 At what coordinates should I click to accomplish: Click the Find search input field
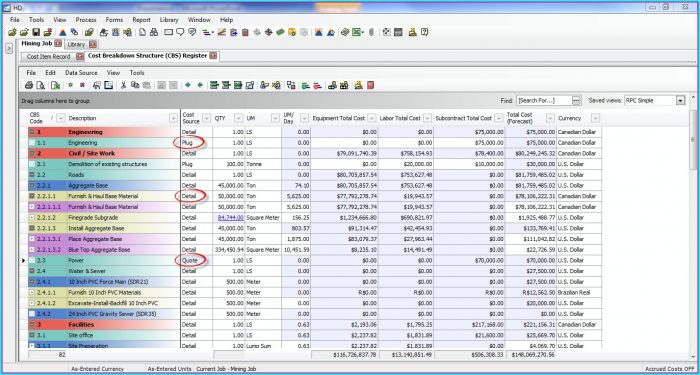pyautogui.click(x=545, y=101)
